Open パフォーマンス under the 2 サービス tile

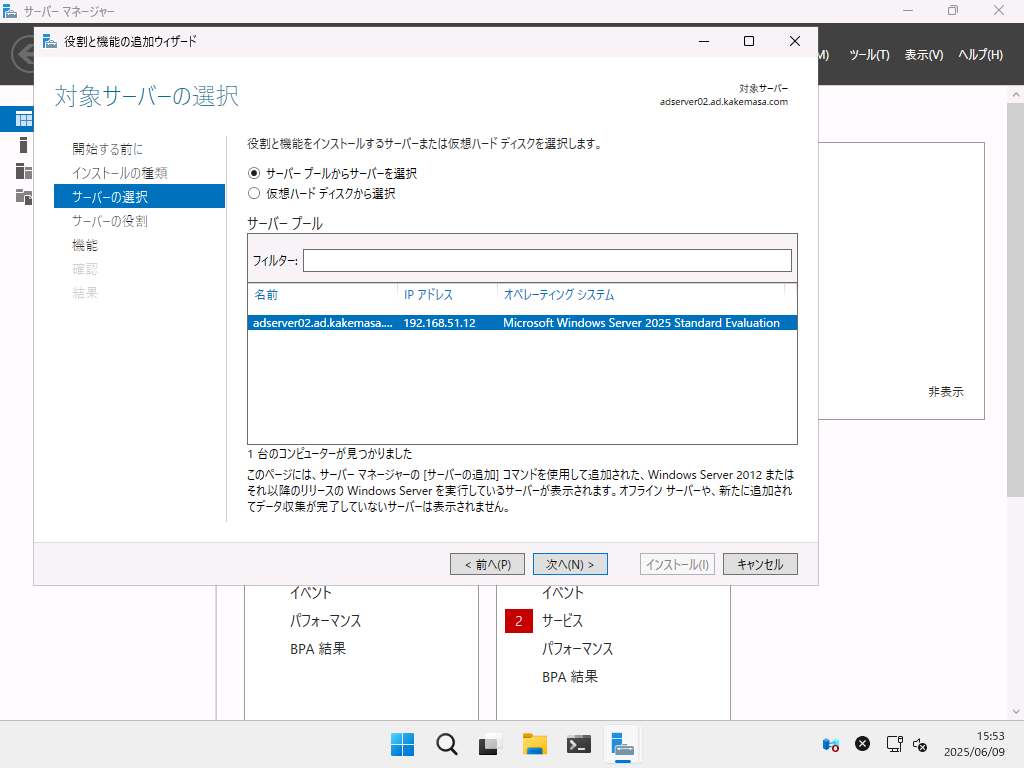[577, 649]
